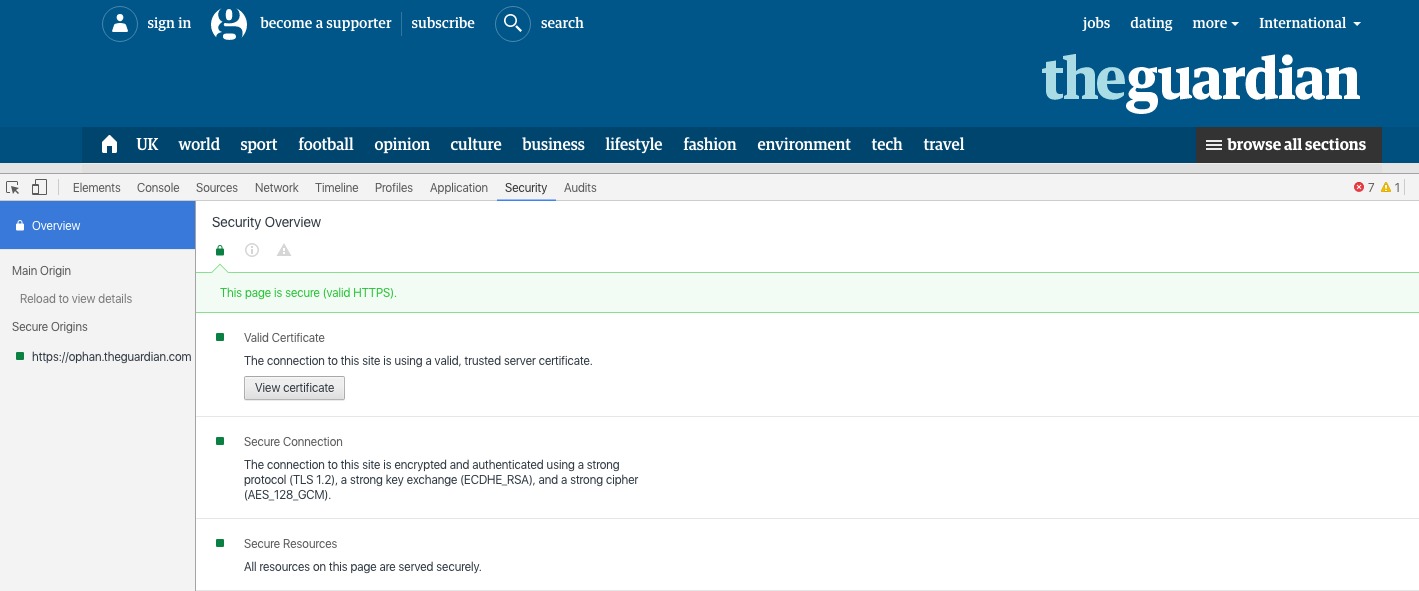Click the View certificate button
The image size is (1419, 591).
[x=294, y=388]
